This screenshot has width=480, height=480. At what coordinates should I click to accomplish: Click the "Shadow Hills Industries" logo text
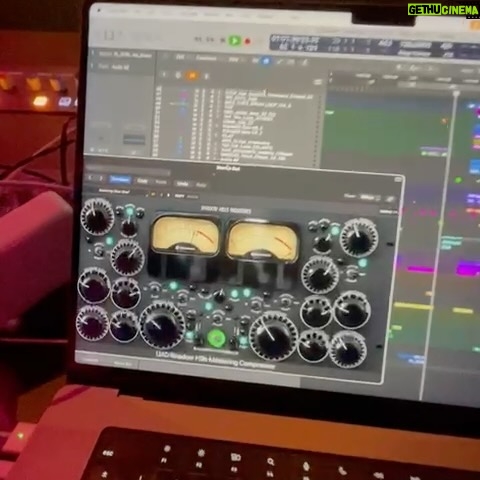226,210
